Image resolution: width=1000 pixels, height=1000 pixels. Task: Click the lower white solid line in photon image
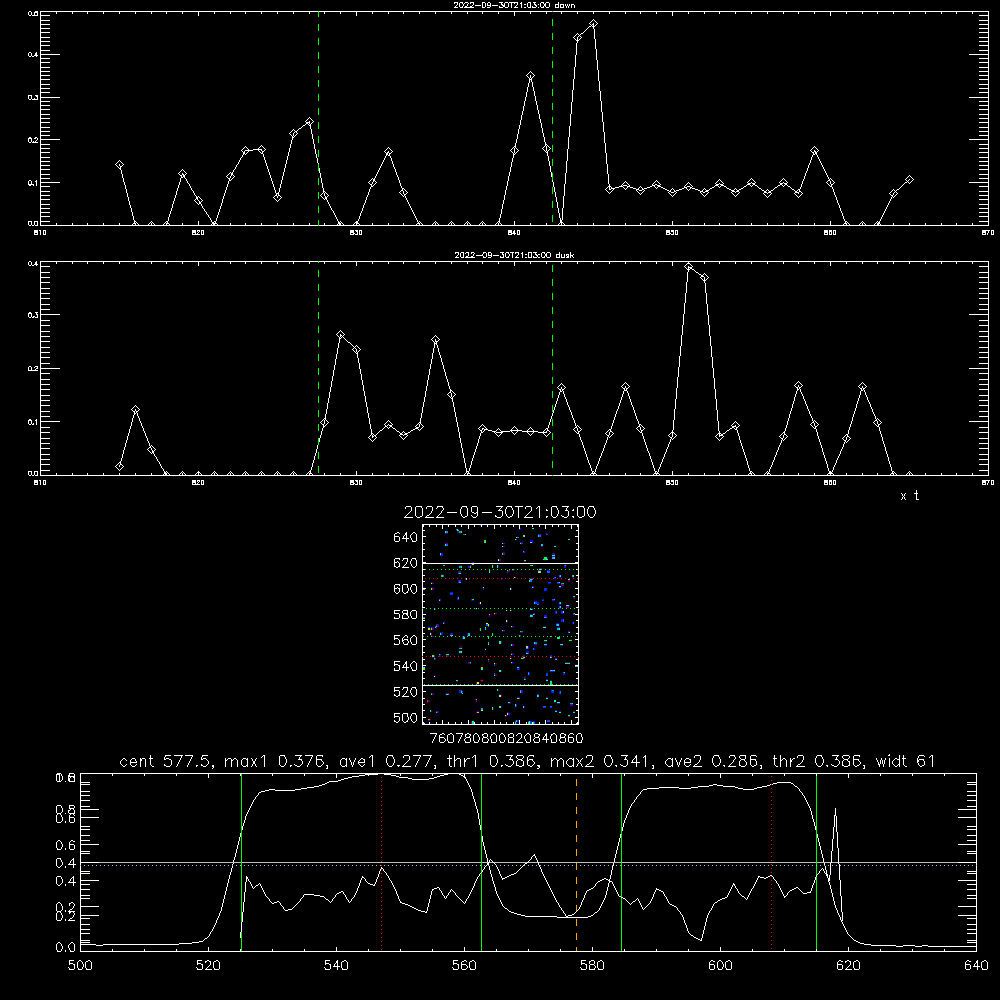[x=501, y=686]
